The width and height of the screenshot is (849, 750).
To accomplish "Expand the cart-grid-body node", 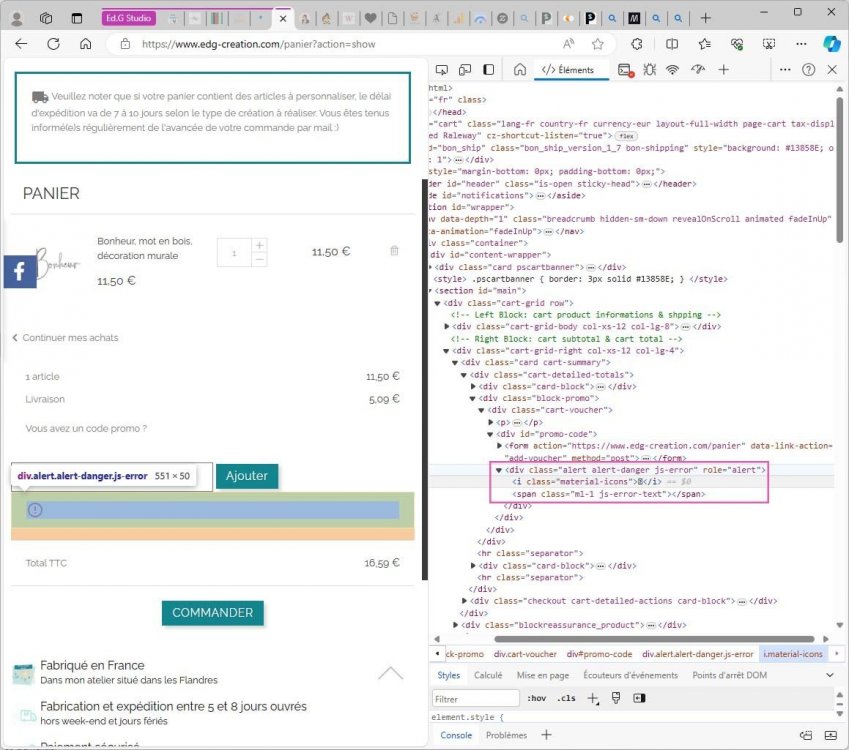I will (x=446, y=327).
